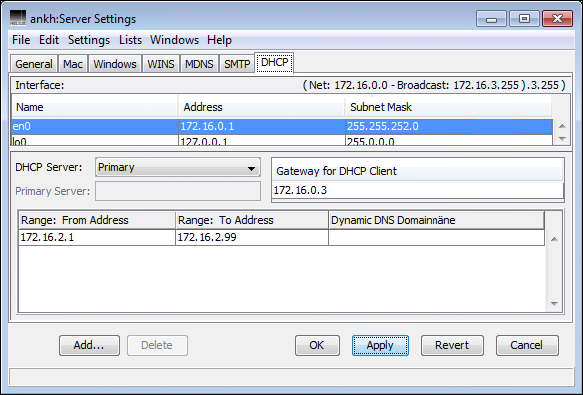Click the 255.255.252.0 subnet mask cell
Image resolution: width=583 pixels, height=395 pixels.
(449, 126)
